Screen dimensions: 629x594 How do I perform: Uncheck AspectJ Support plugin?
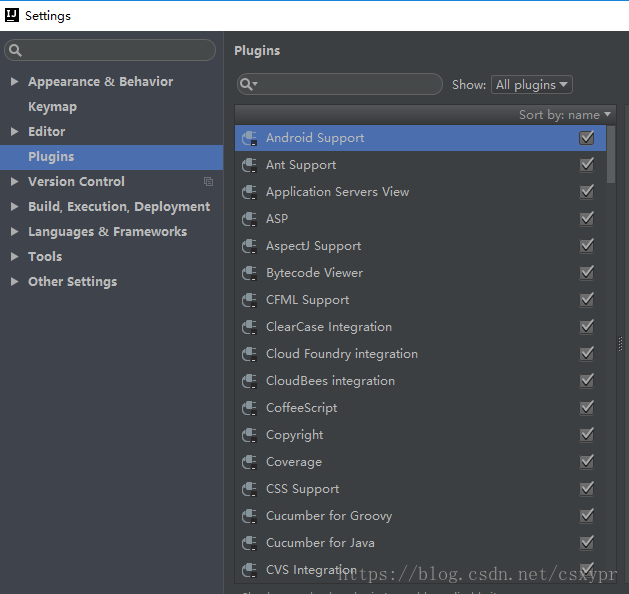tap(586, 246)
